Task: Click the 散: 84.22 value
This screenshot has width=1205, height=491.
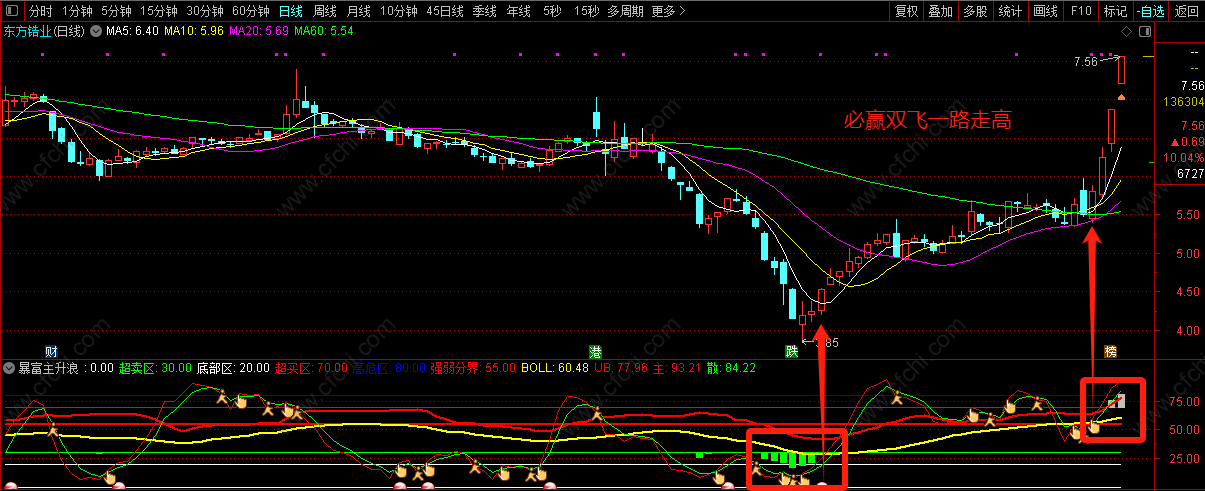Action: pyautogui.click(x=732, y=368)
